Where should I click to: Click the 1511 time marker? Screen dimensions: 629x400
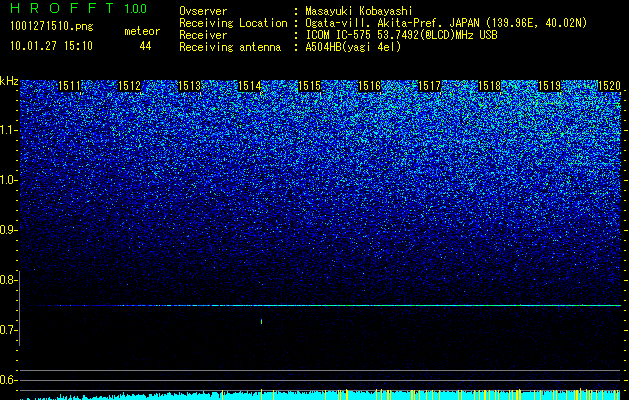pos(69,86)
